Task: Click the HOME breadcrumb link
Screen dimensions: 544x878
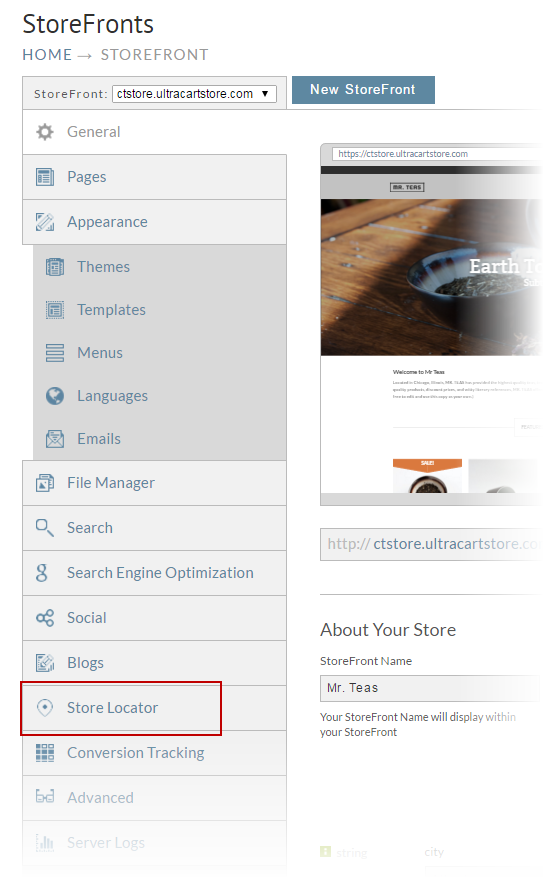Action: point(47,55)
